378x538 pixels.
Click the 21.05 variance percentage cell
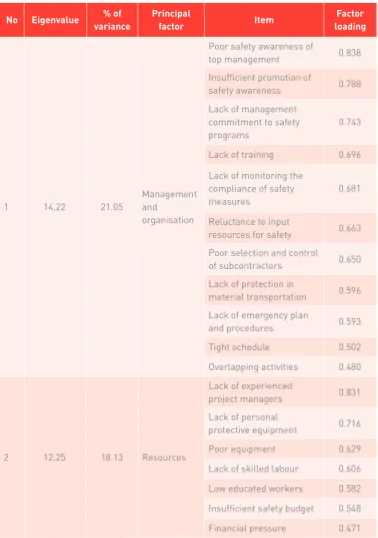112,207
